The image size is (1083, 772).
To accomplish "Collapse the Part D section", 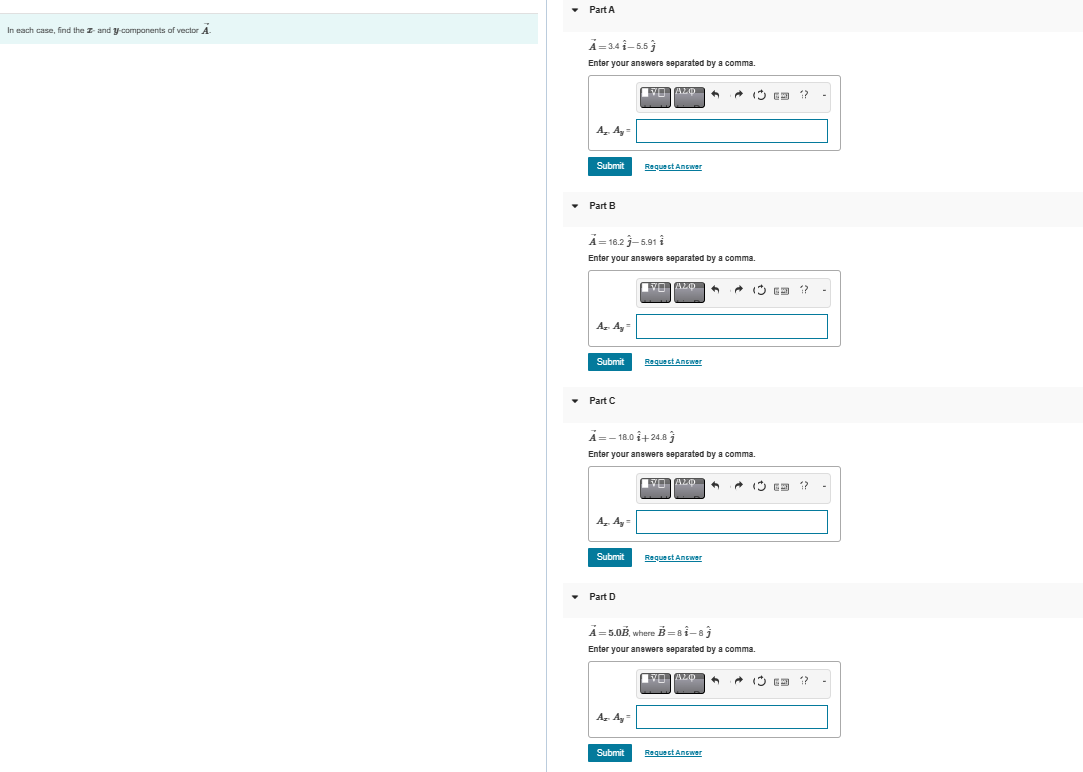I will click(x=573, y=597).
